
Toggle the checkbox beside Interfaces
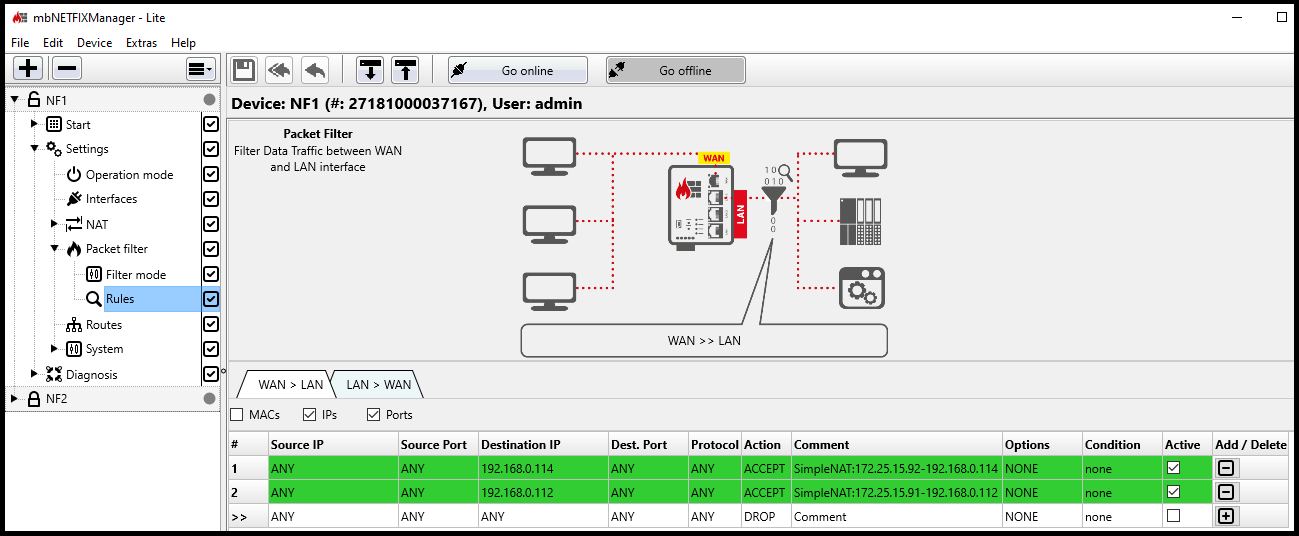(210, 199)
